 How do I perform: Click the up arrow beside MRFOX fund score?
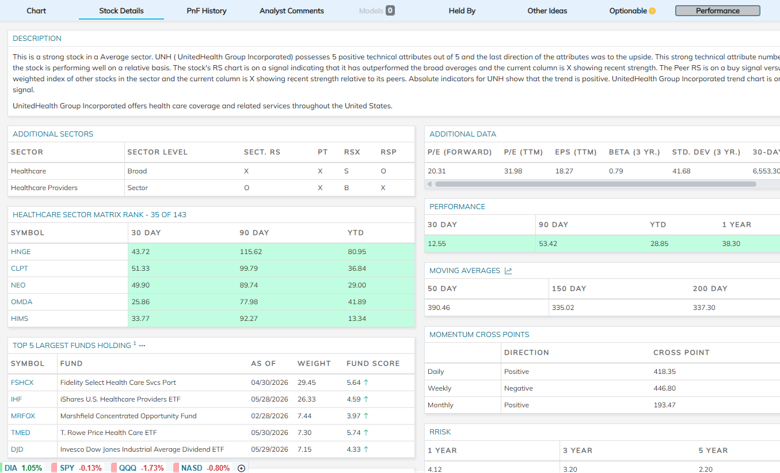tap(366, 416)
